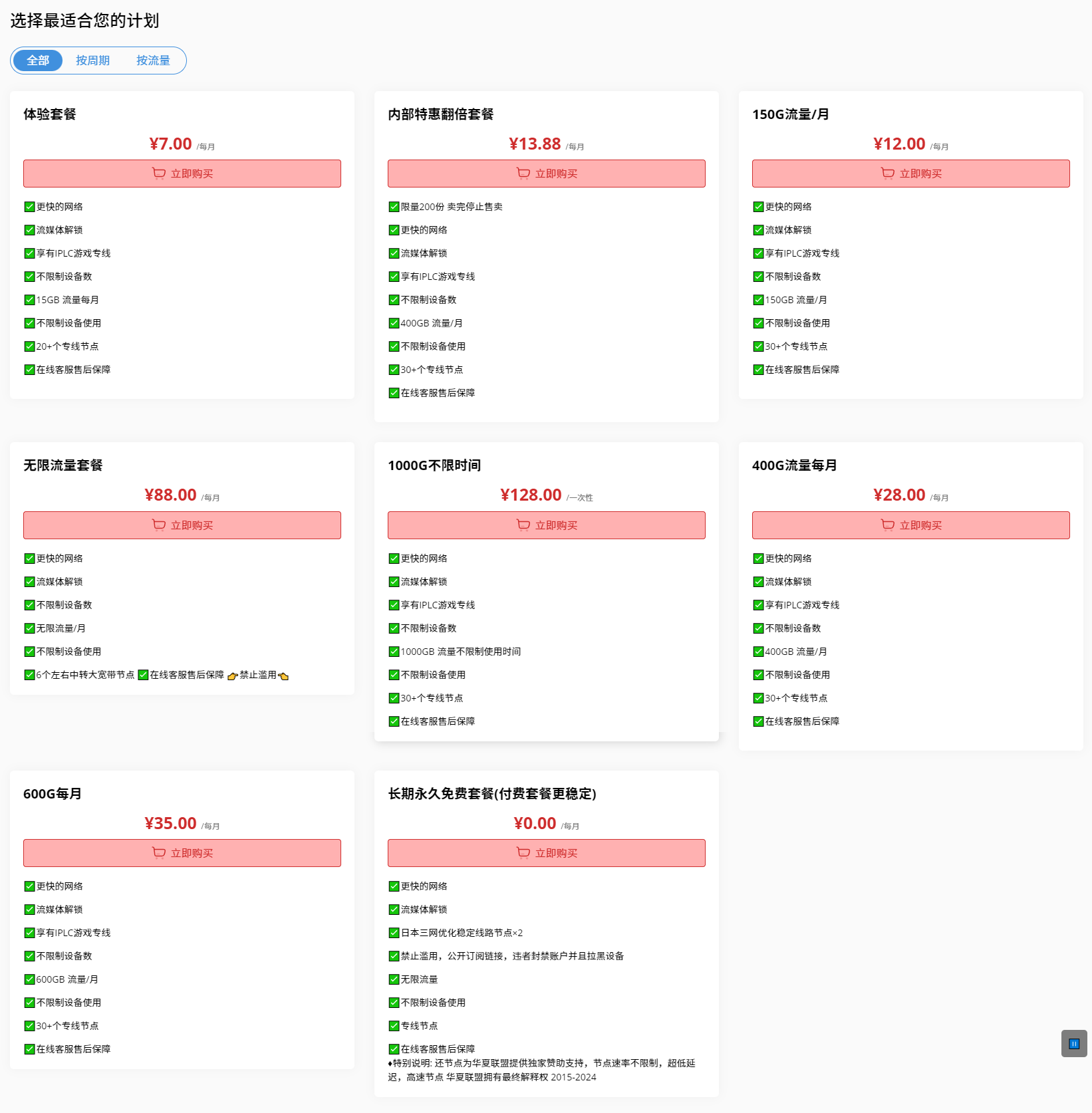Click the pointing hand emoji before 禁止滥用
Image resolution: width=1092 pixels, height=1113 pixels.
coord(232,676)
